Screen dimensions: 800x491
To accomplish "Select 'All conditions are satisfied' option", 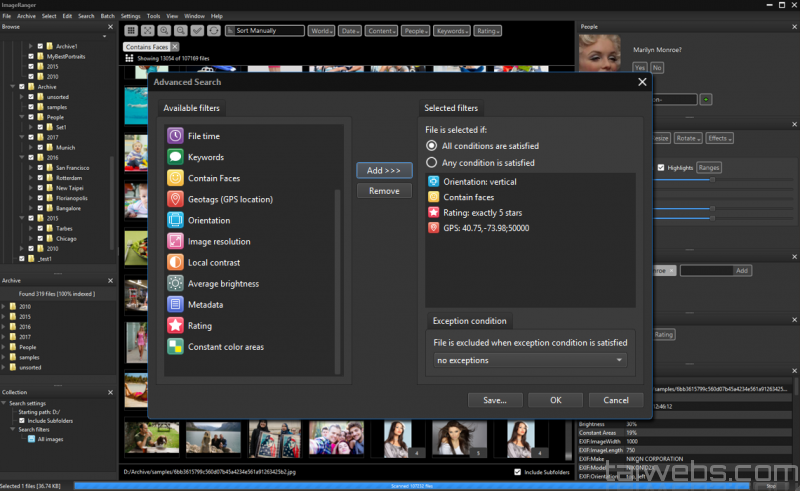I will 432,146.
